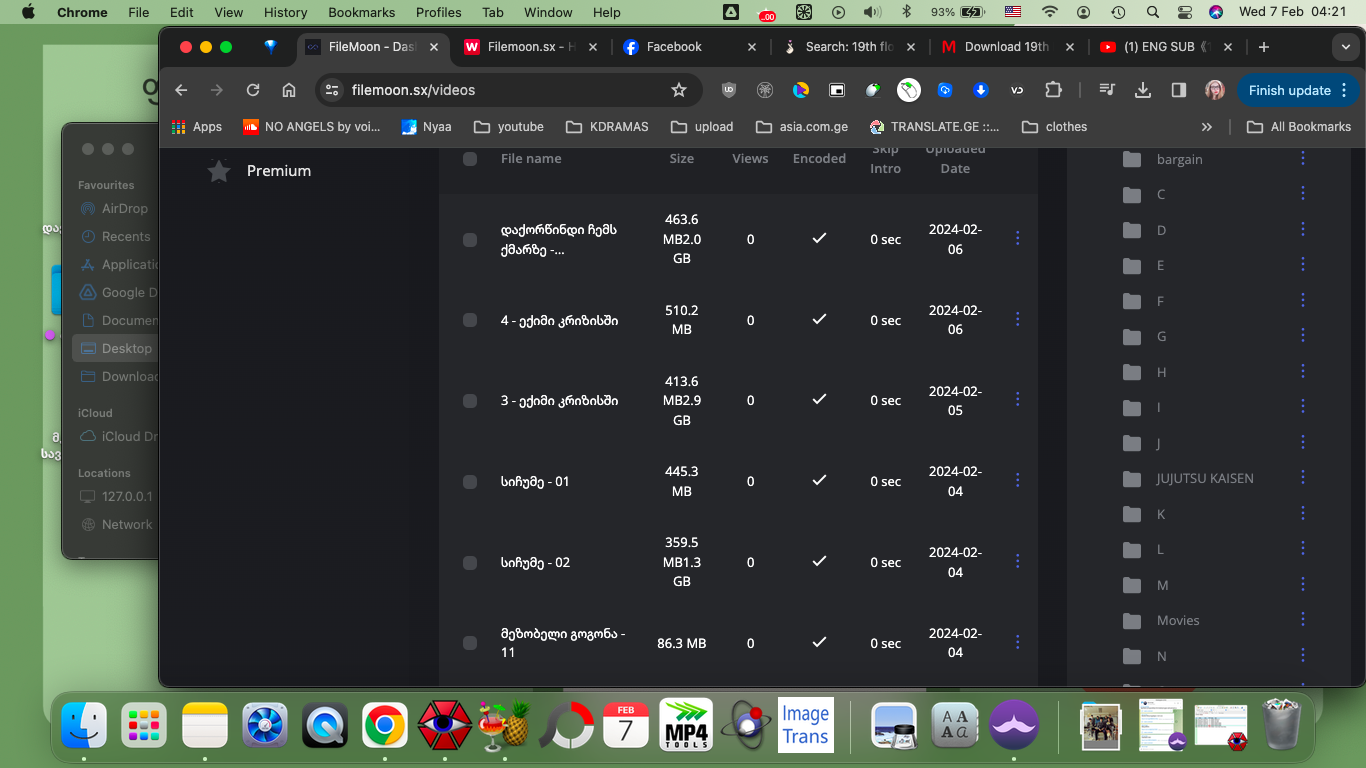Open options menu for სიჩუმე - 02
Image resolution: width=1366 pixels, height=768 pixels.
click(x=1018, y=561)
